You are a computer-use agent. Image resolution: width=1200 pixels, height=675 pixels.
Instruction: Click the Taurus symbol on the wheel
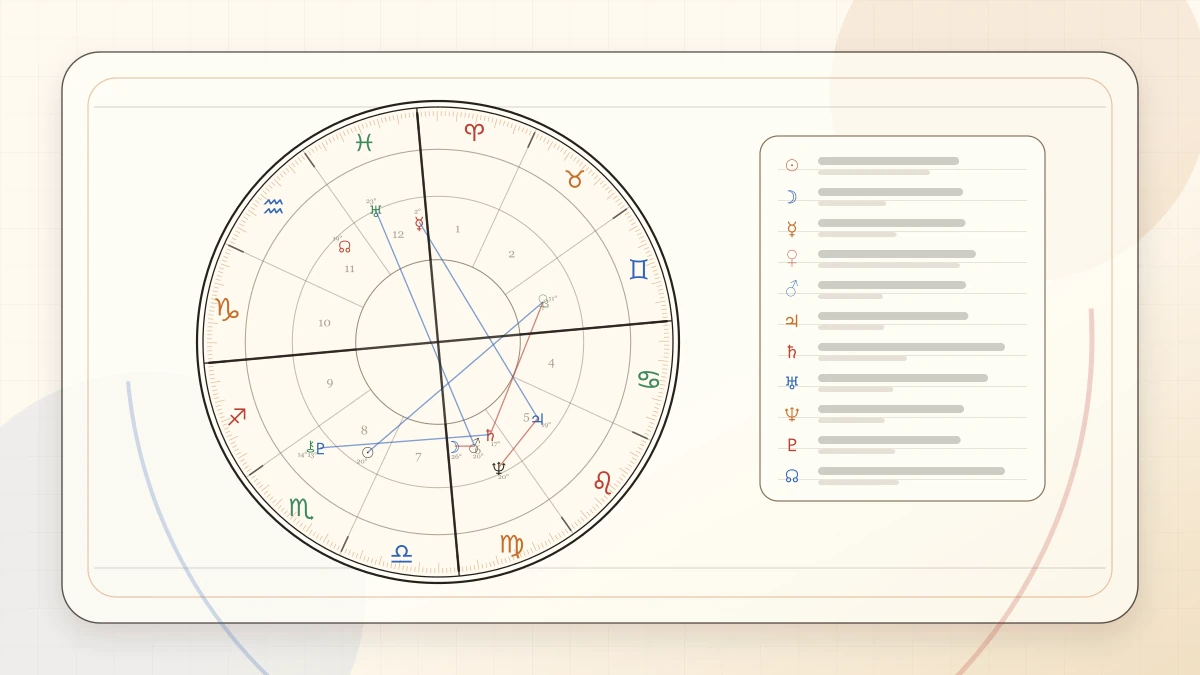(575, 179)
